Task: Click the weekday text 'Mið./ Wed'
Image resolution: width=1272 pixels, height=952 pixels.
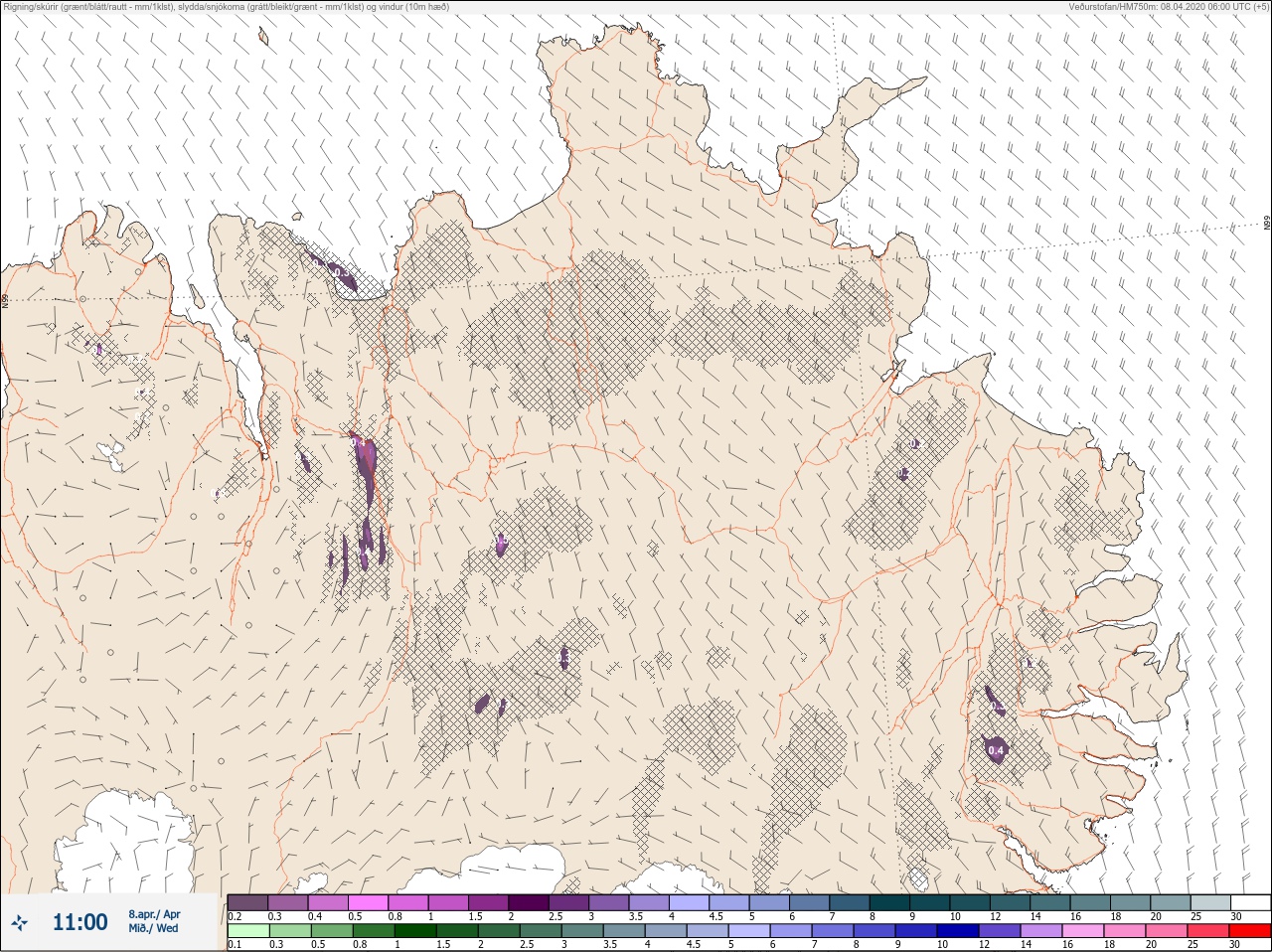Action: tap(154, 928)
